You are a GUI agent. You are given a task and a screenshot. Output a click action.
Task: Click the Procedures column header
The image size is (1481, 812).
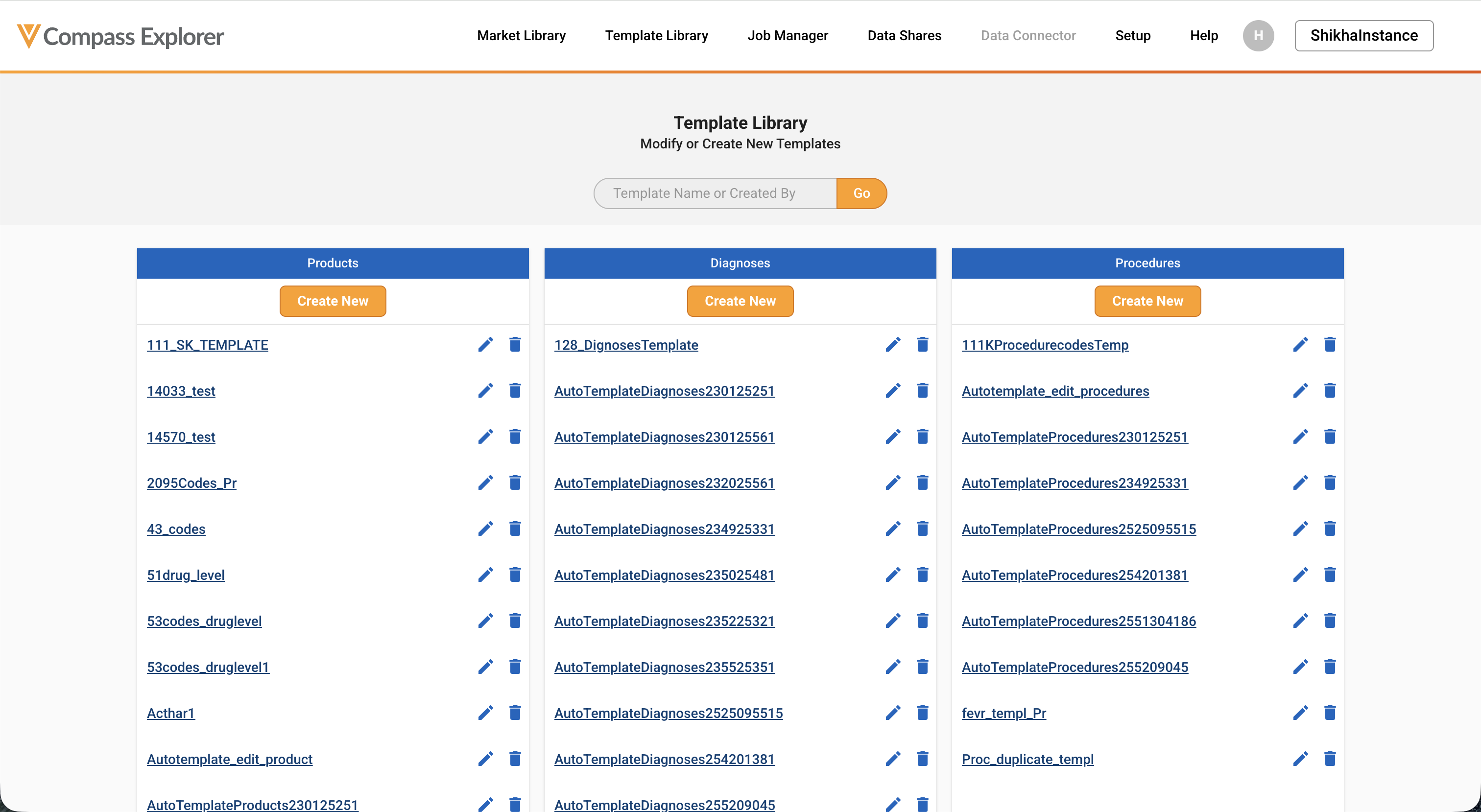click(x=1147, y=263)
